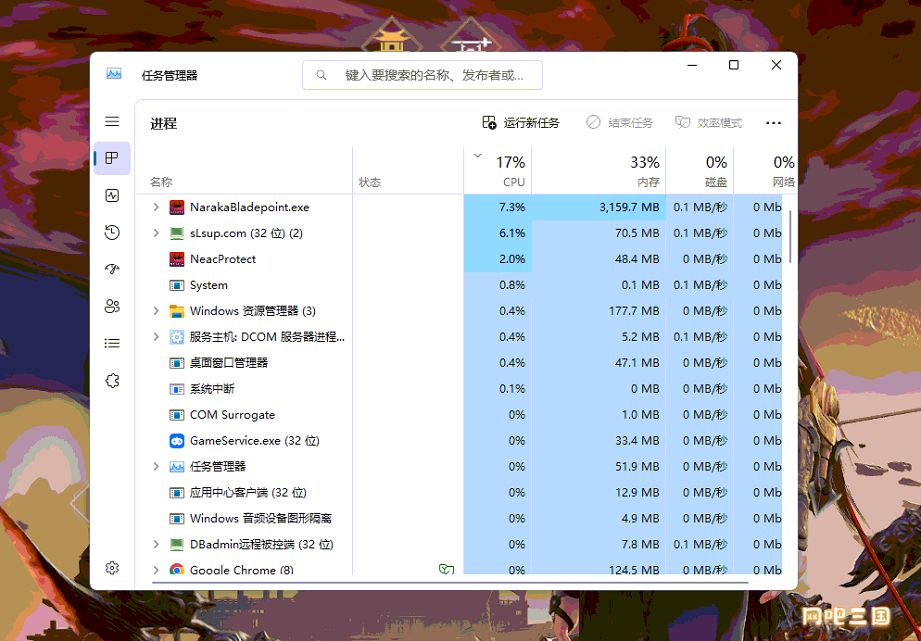Open Task Manager settings gear
Viewport: 921px width, 641px height.
pyautogui.click(x=112, y=568)
